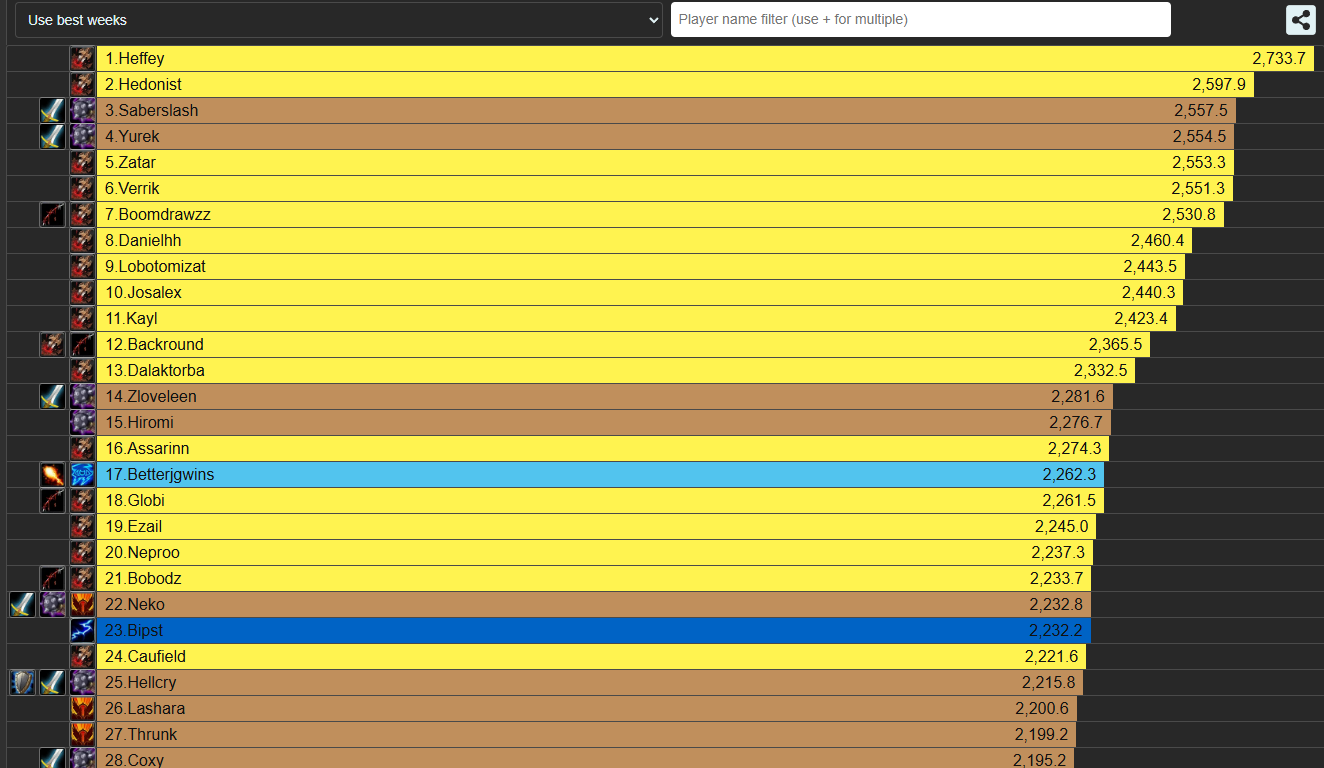The image size is (1324, 768).
Task: Click the score value 2,232.2
Action: [1056, 631]
